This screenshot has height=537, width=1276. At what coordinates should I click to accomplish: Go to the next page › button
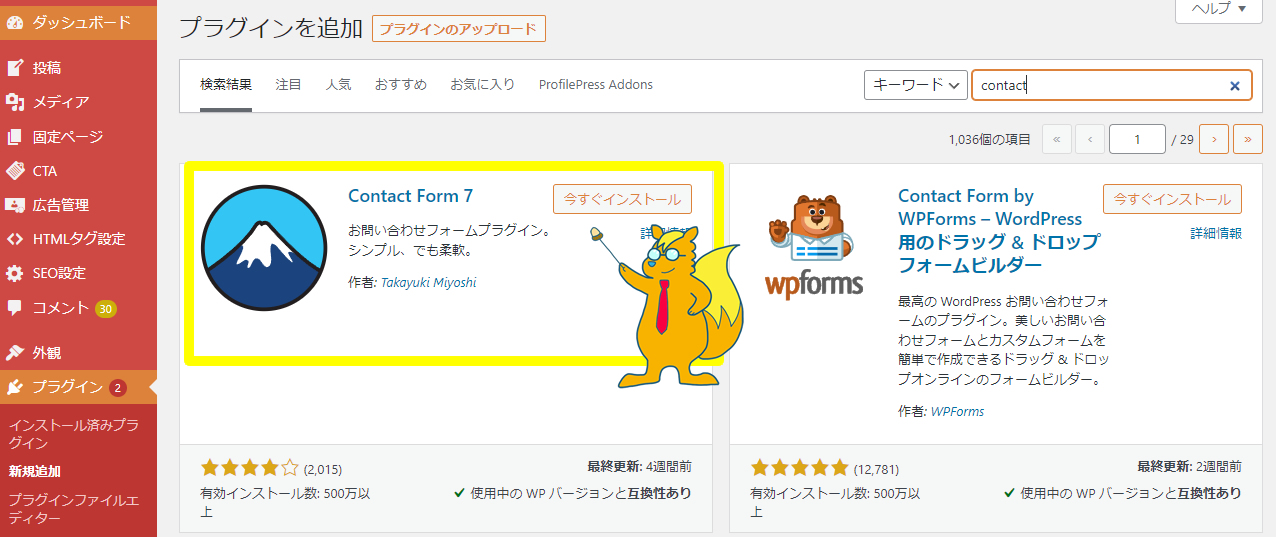1214,140
